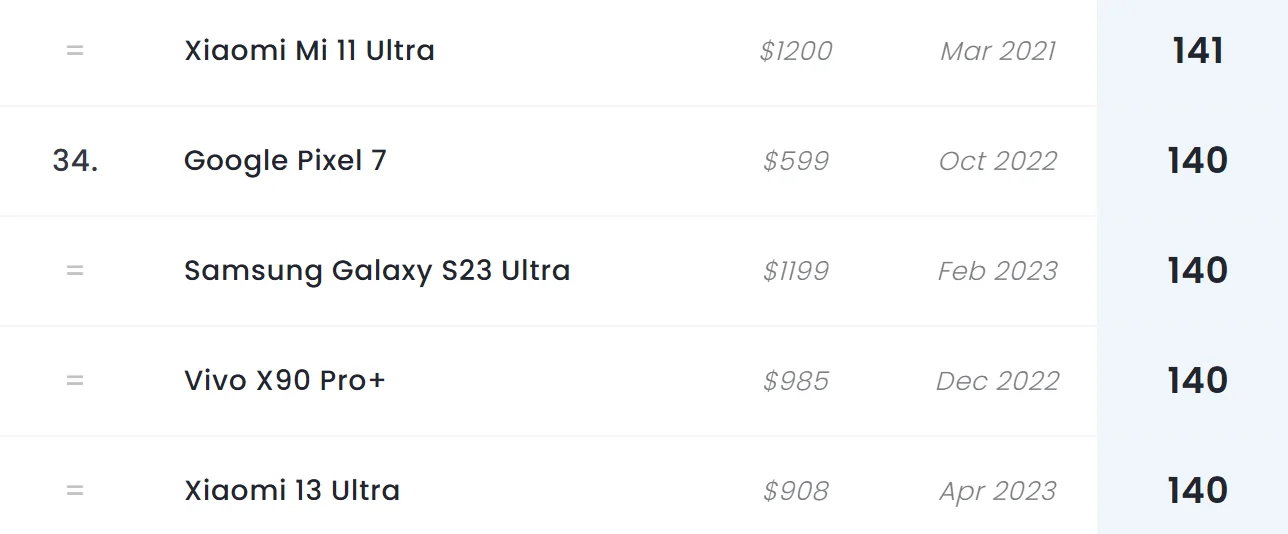The width and height of the screenshot is (1288, 534).
Task: Click the Google Pixel 7 score of 140
Action: 1197,161
